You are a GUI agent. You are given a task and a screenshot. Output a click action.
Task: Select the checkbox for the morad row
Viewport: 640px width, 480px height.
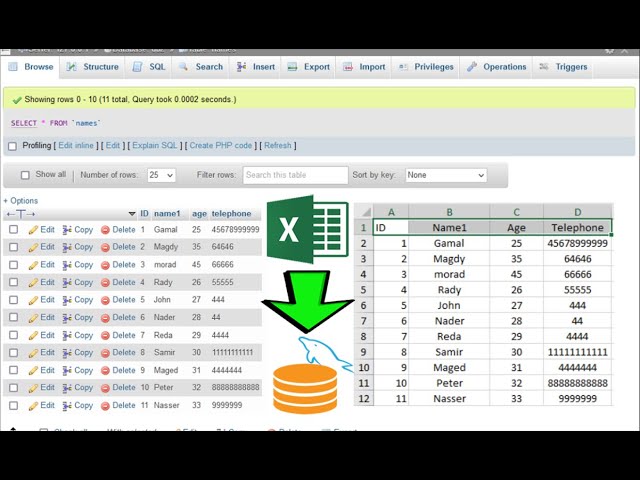[x=13, y=264]
